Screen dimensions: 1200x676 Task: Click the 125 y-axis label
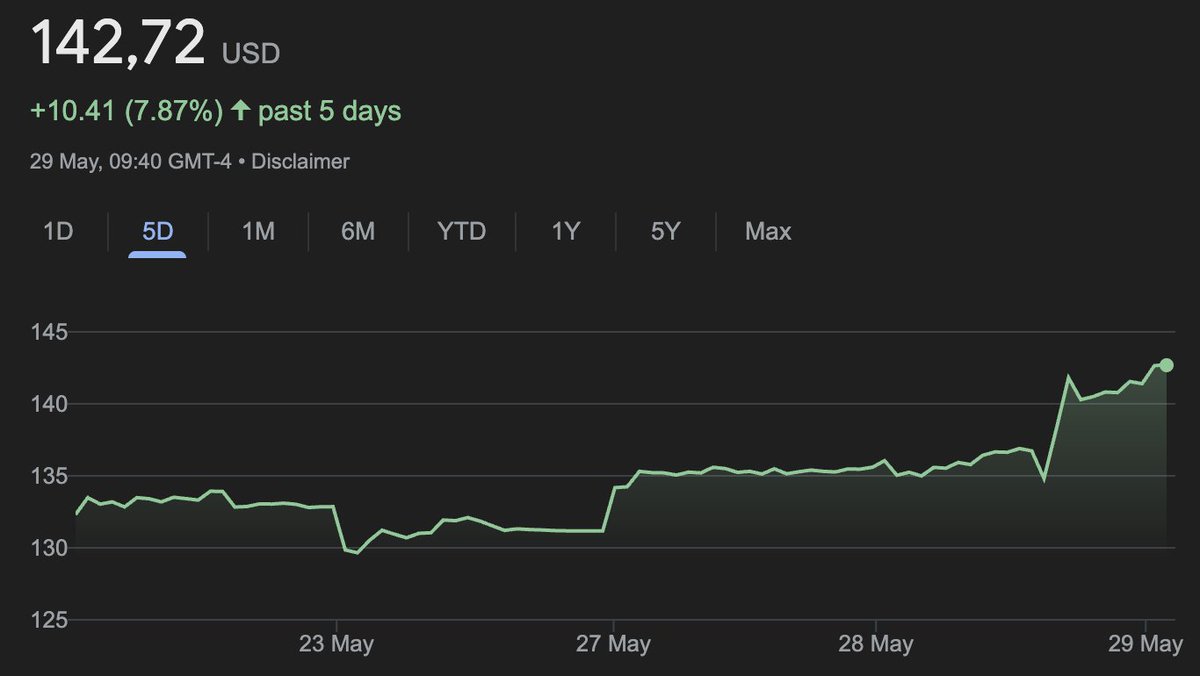click(x=47, y=620)
